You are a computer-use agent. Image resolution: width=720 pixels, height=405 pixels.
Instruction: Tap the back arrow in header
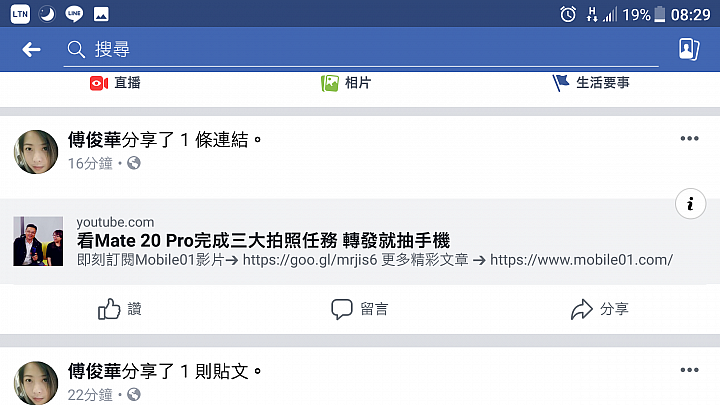(x=31, y=49)
